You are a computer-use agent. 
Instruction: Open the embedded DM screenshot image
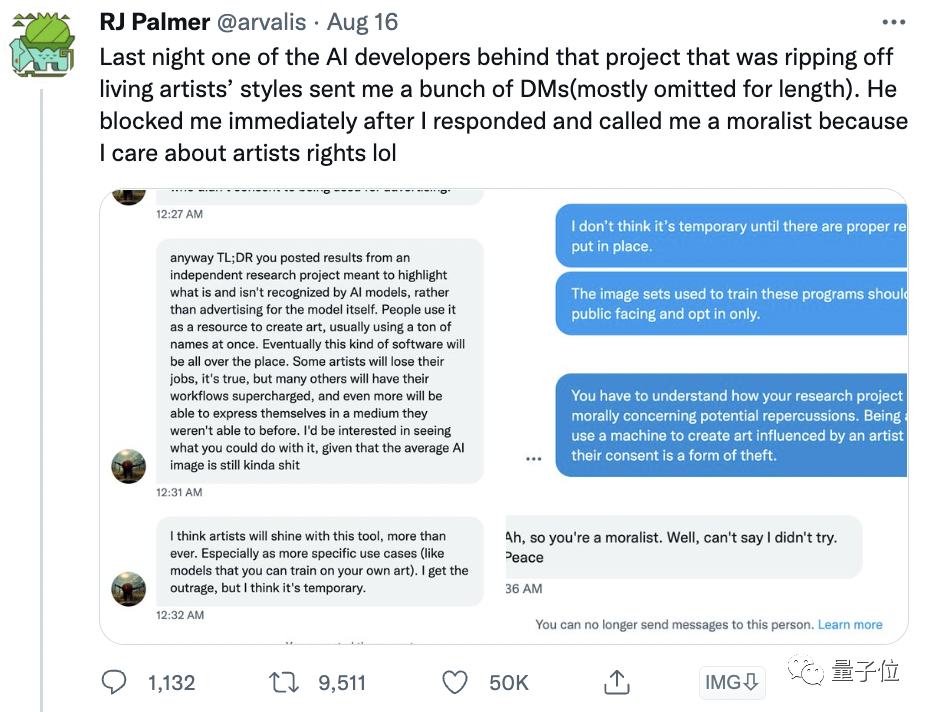pyautogui.click(x=503, y=415)
